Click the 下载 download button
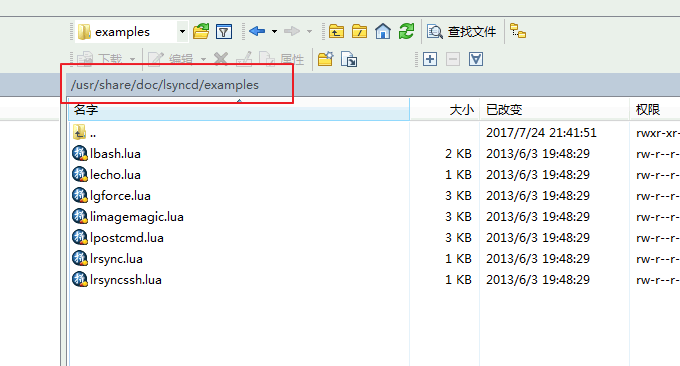The image size is (680, 366). coord(100,59)
